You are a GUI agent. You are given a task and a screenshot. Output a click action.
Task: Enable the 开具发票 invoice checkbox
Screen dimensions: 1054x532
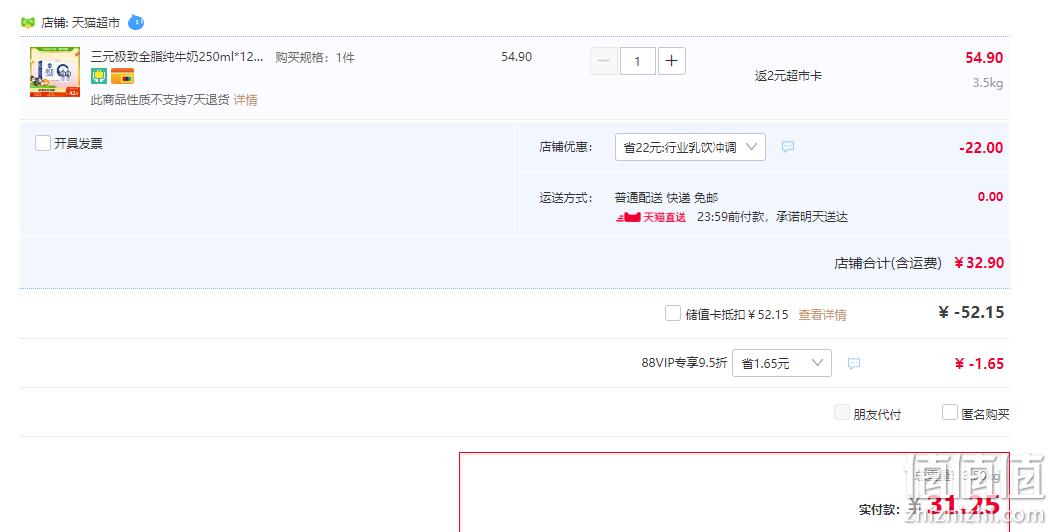[43, 143]
